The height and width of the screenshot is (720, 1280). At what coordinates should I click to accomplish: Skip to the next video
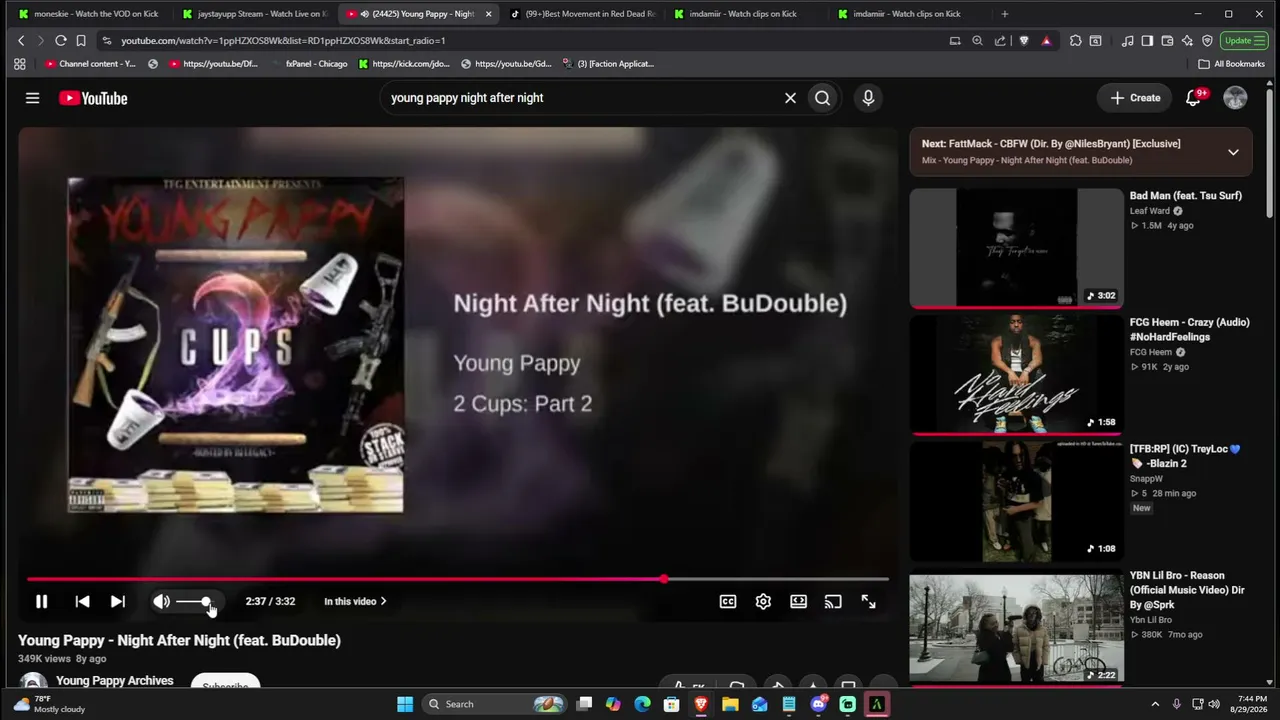coord(118,601)
